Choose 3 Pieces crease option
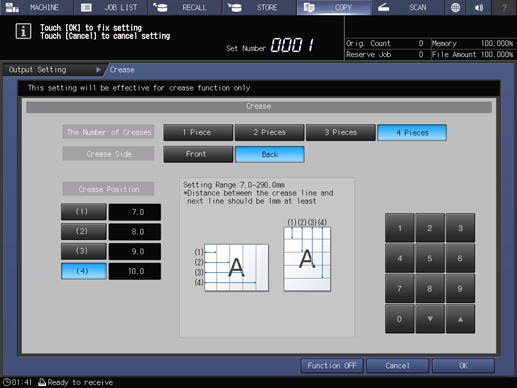The width and height of the screenshot is (517, 388). tap(341, 132)
